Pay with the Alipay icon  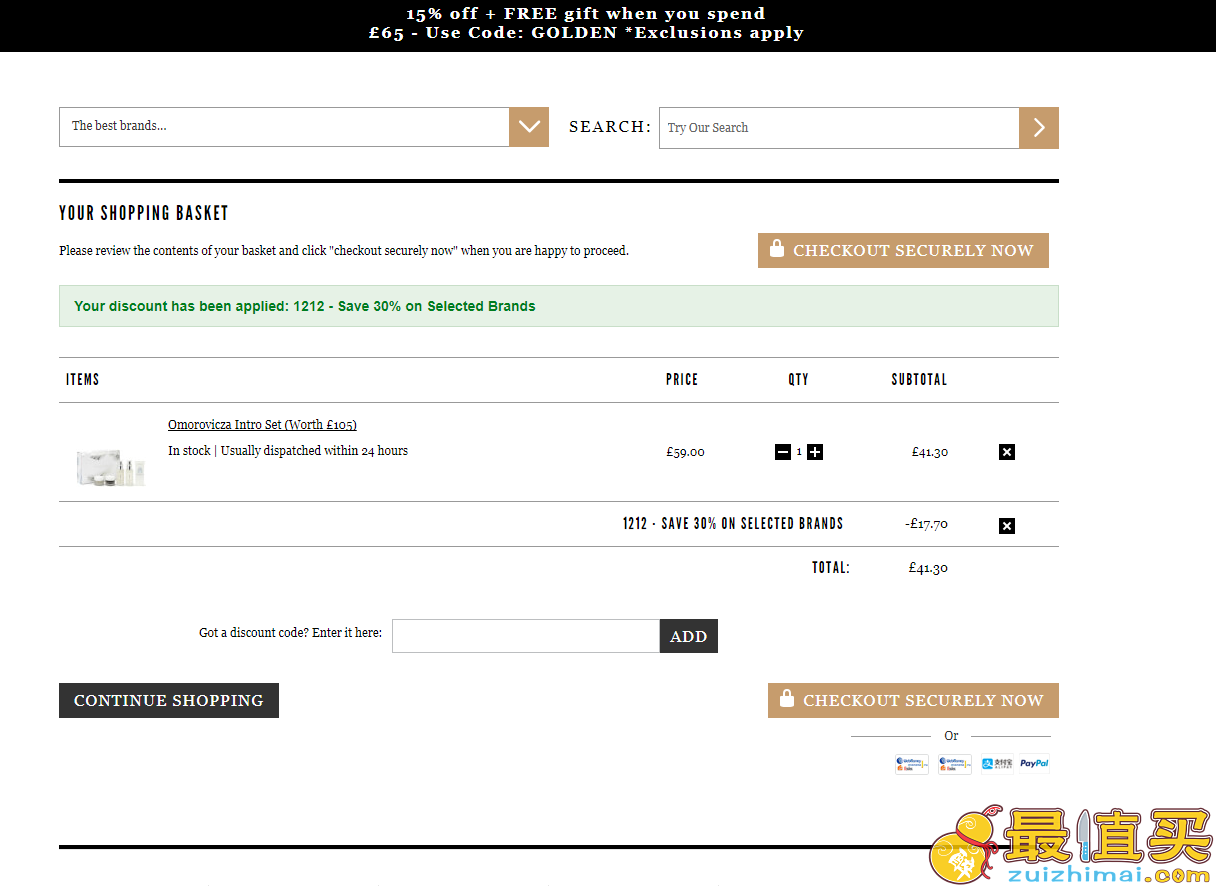997,764
